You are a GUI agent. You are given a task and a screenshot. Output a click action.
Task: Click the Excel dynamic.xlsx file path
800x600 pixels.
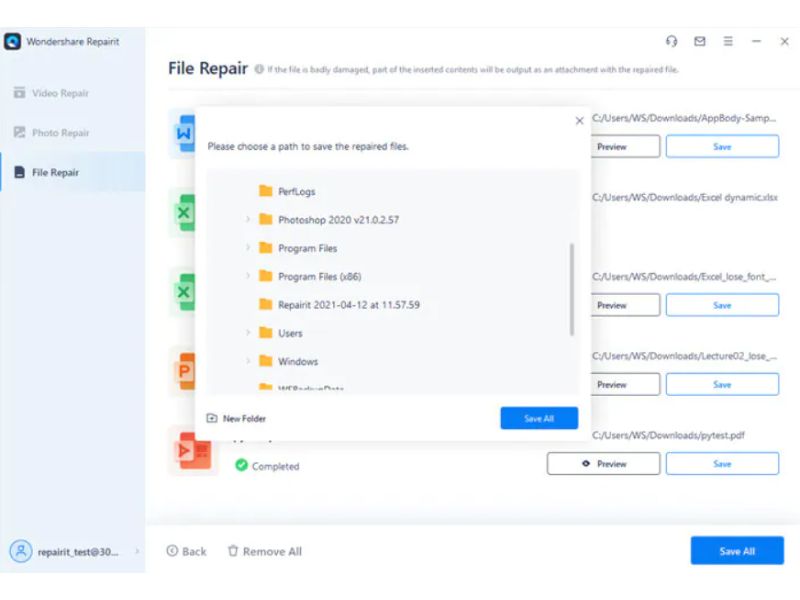685,197
